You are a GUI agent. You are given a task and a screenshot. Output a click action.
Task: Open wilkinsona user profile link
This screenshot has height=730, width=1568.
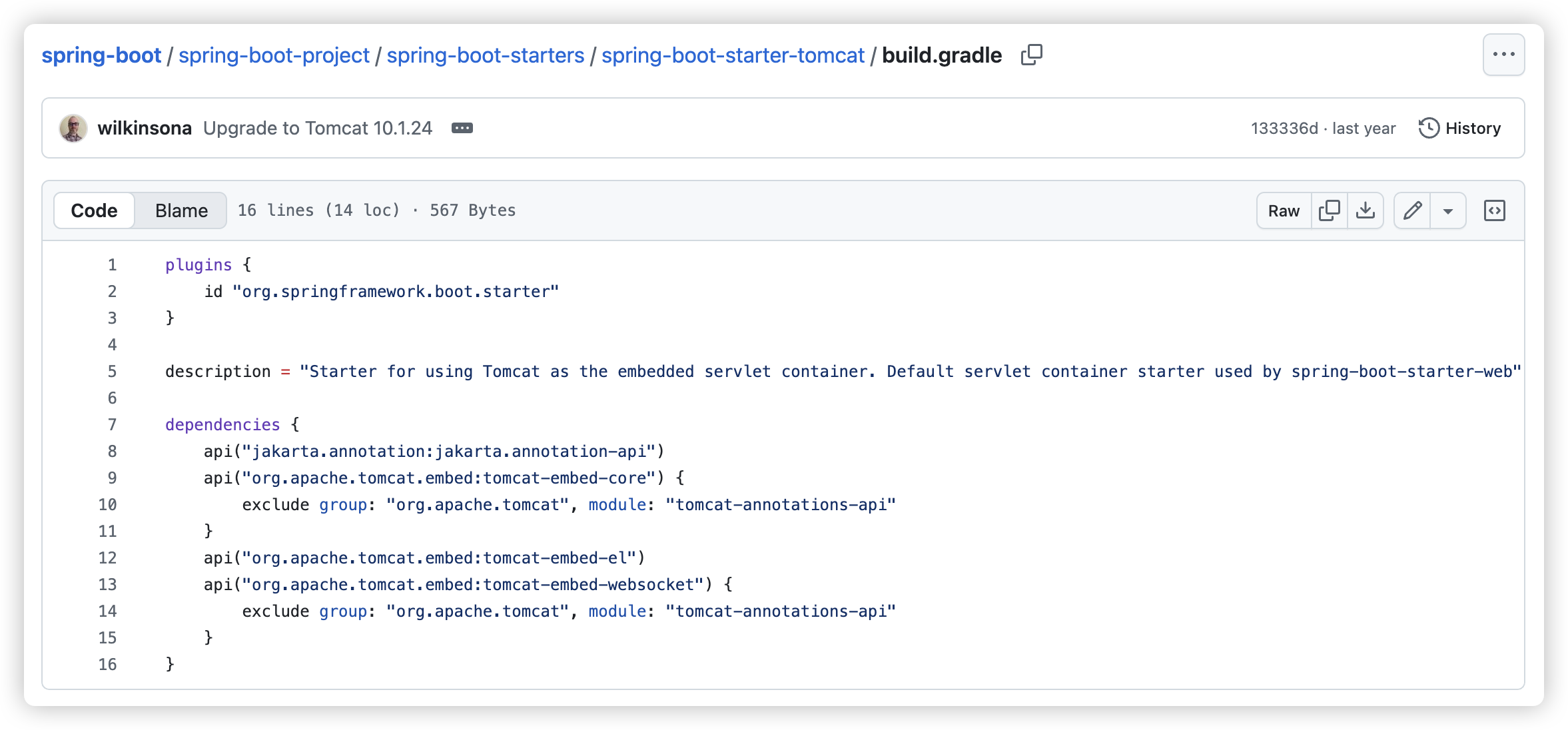click(145, 128)
